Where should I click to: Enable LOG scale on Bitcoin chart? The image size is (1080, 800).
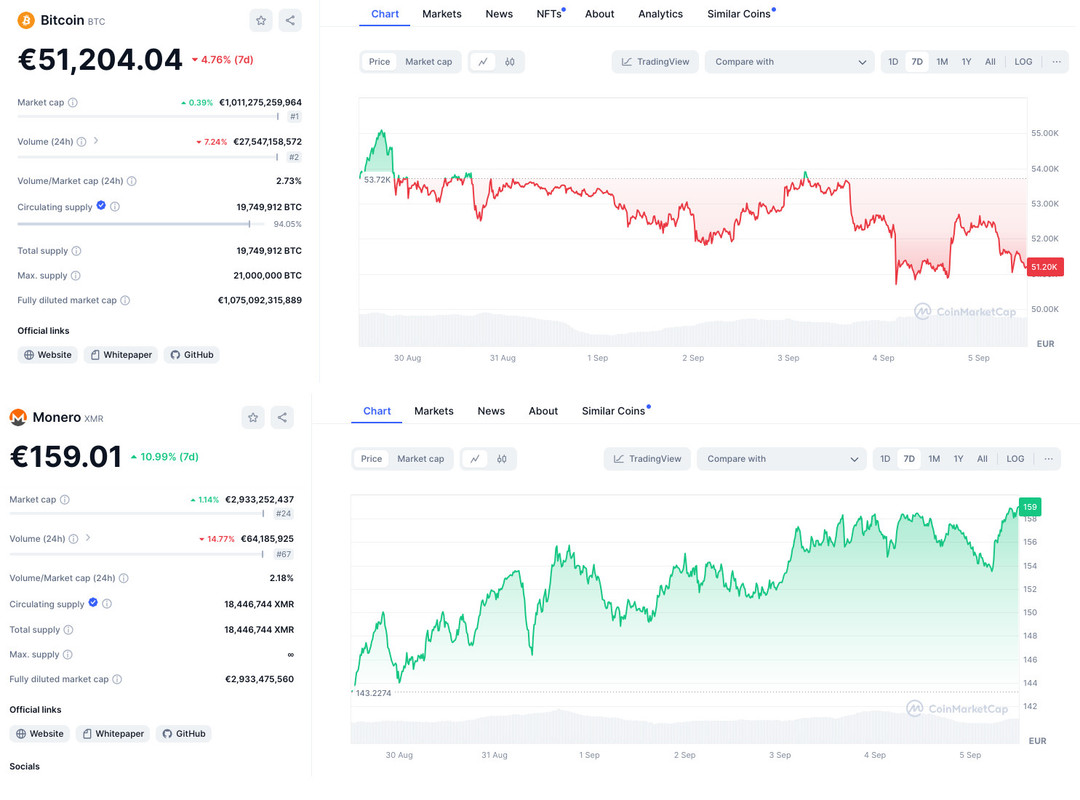(1024, 62)
